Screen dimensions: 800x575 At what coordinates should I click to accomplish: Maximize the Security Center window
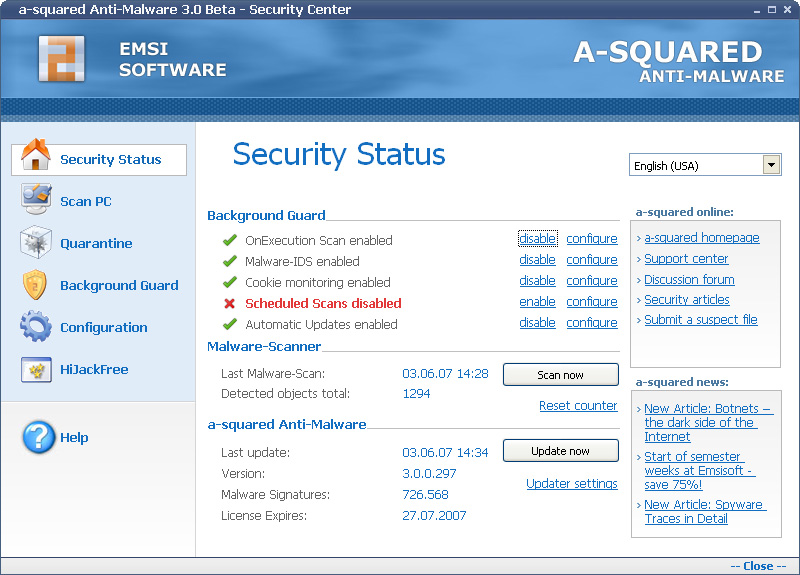click(x=772, y=10)
